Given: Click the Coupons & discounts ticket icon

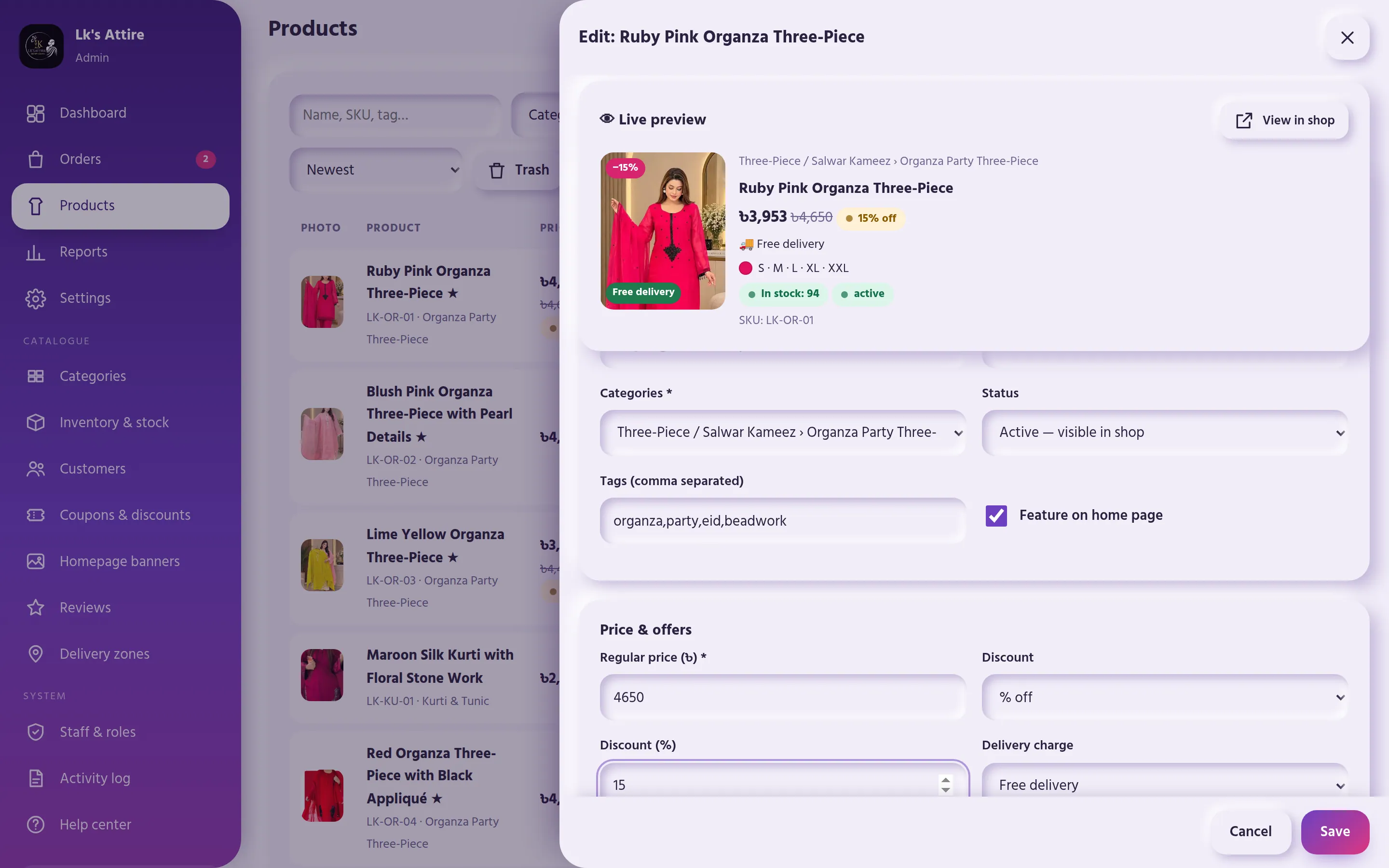Looking at the screenshot, I should (36, 515).
